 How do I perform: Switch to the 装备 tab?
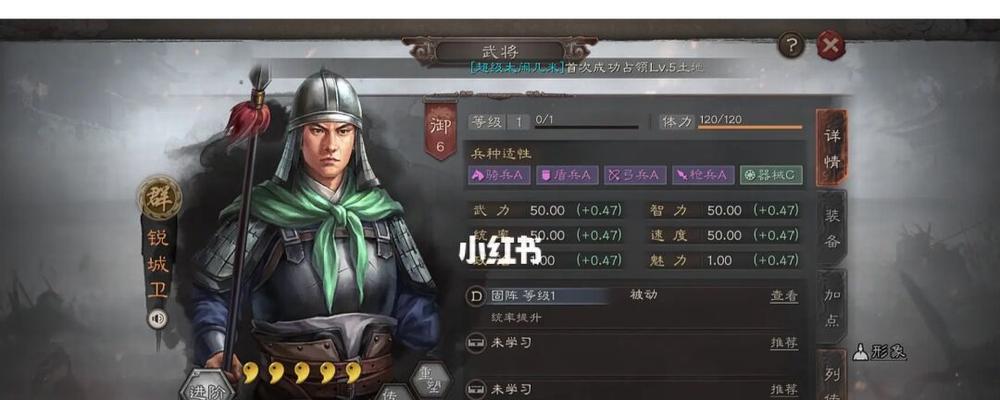coord(832,228)
